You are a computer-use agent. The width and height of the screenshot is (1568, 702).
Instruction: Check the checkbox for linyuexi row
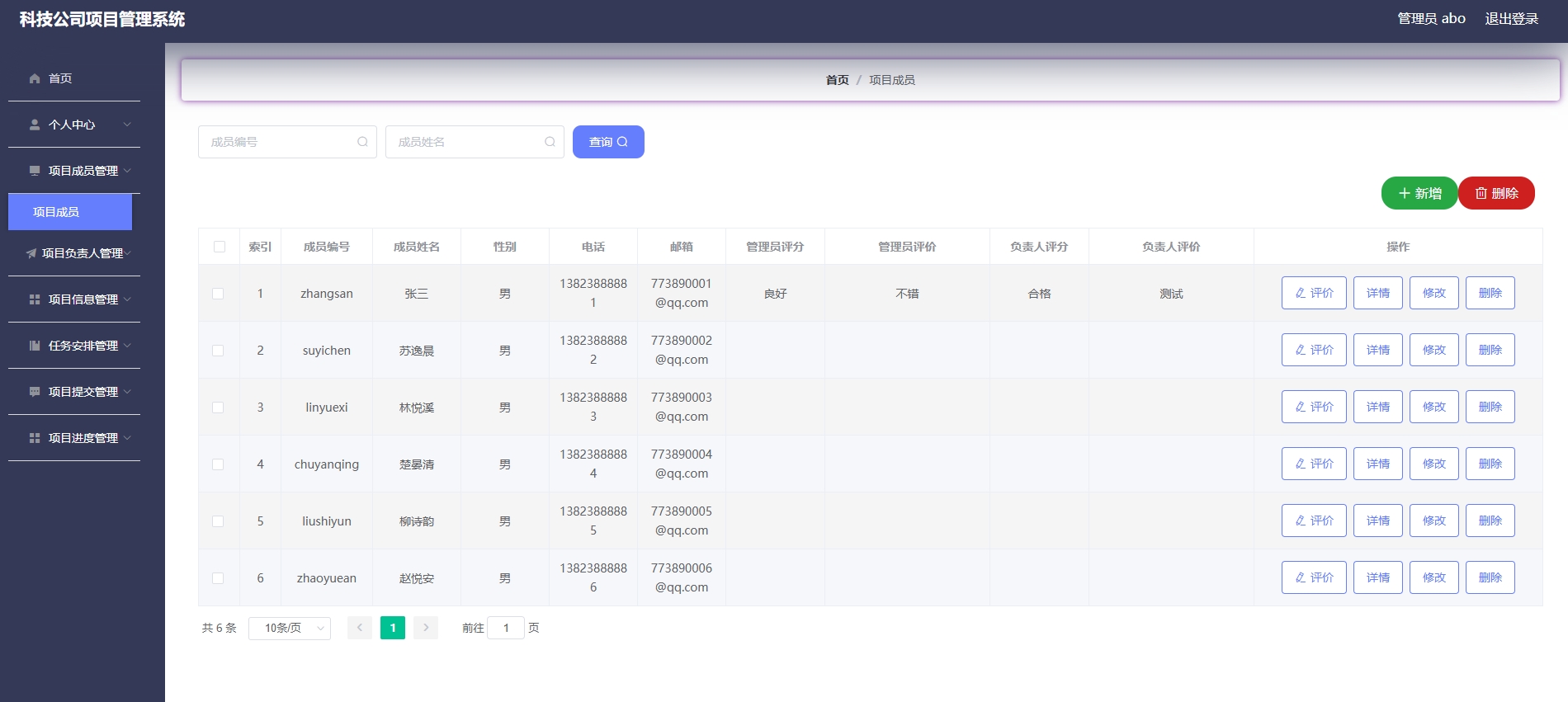pyautogui.click(x=218, y=408)
